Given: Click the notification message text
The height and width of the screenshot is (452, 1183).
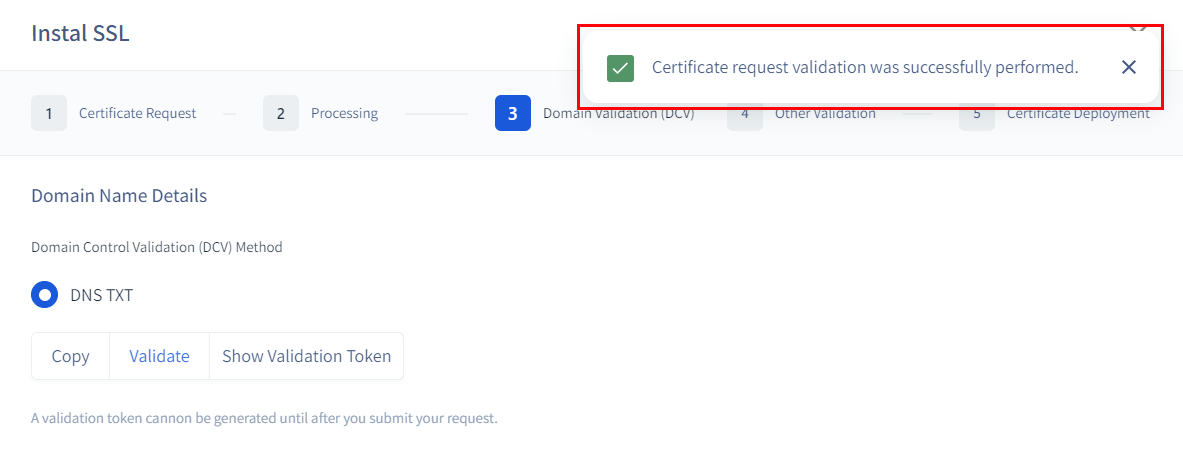Looking at the screenshot, I should pyautogui.click(x=865, y=67).
